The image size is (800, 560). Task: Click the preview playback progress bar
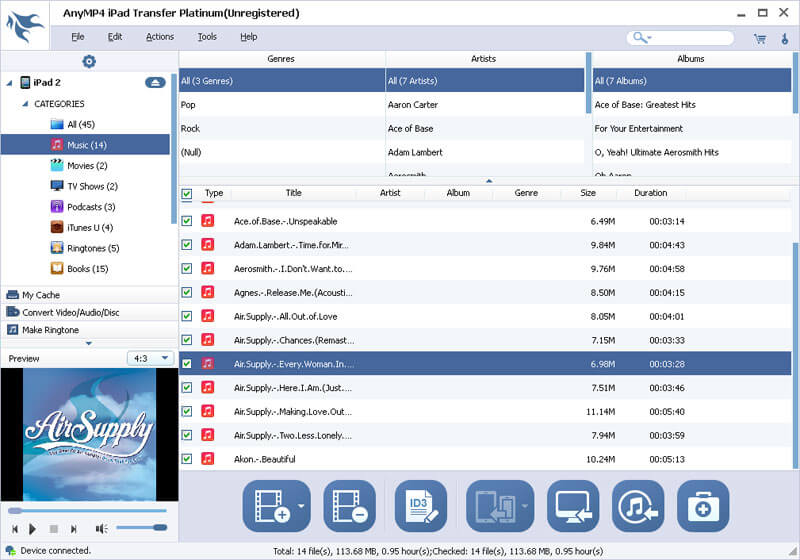pos(87,511)
